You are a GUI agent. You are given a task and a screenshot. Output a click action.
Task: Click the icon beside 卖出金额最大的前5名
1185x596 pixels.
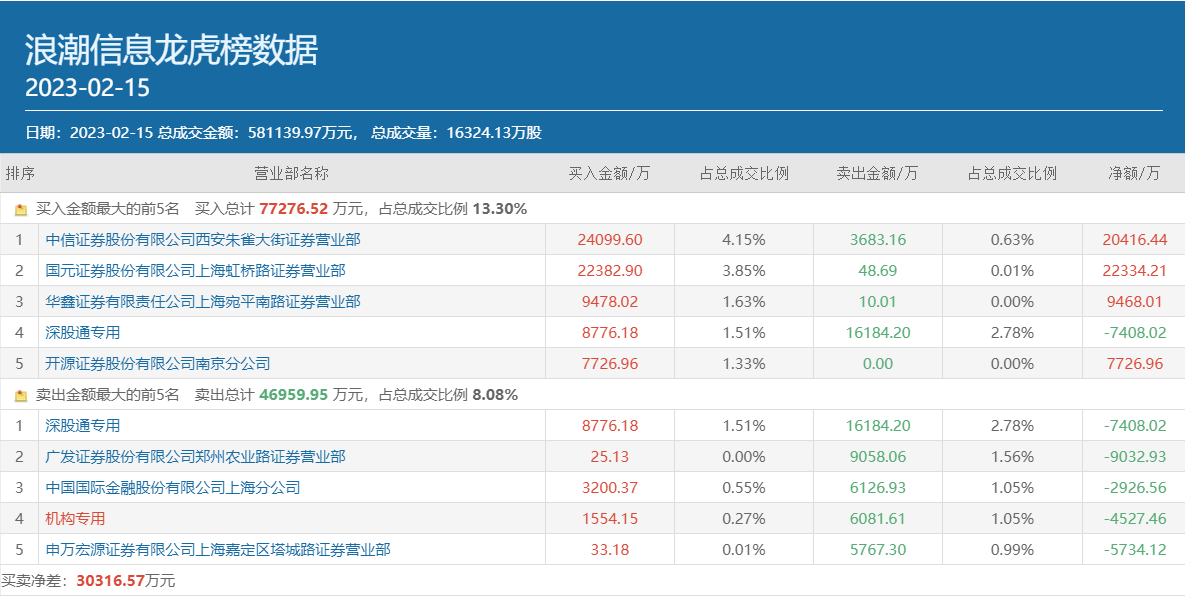[x=21, y=395]
